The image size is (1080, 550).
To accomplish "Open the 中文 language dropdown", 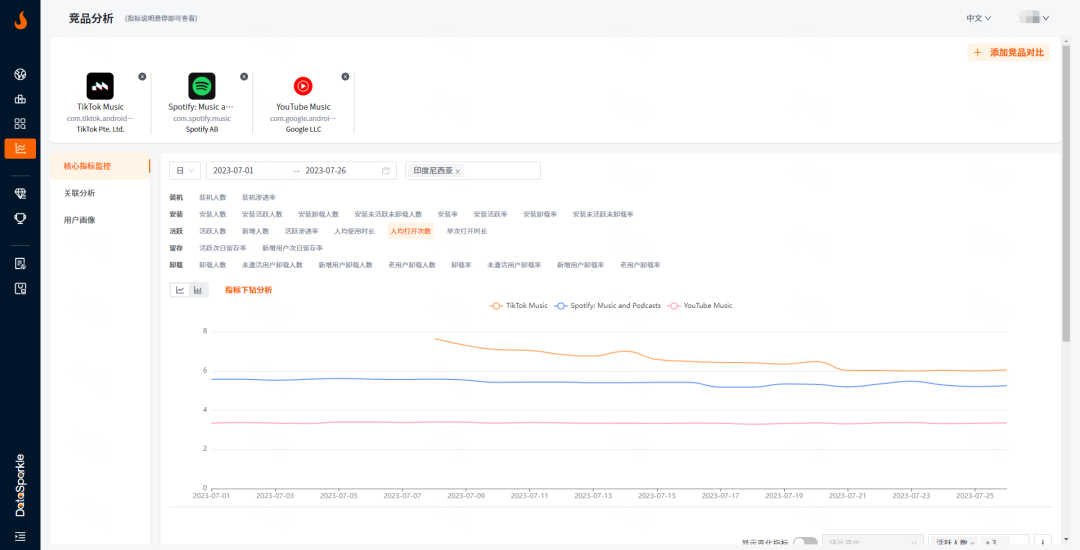I will (978, 18).
